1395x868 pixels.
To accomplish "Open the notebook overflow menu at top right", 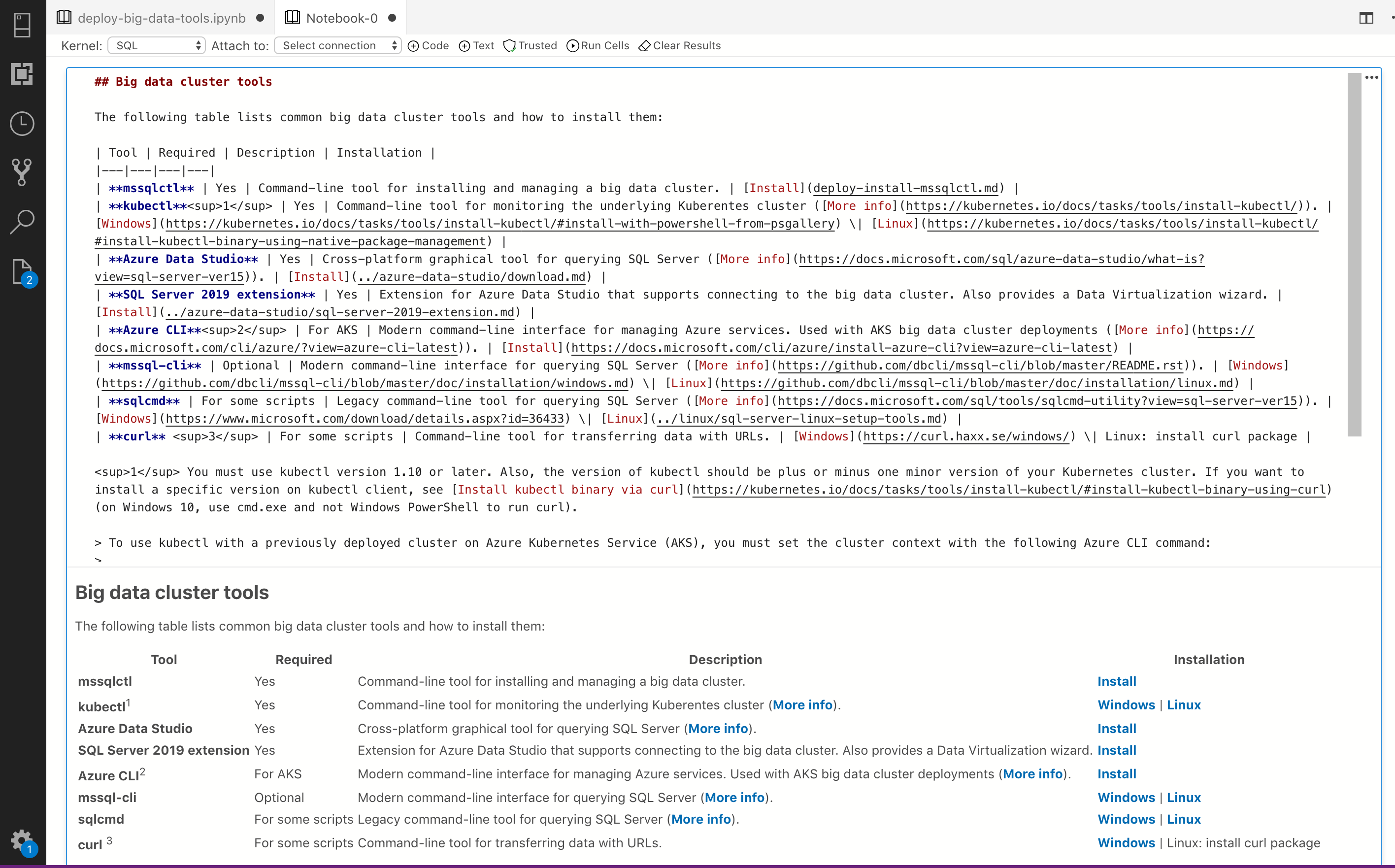I will tap(1391, 18).
